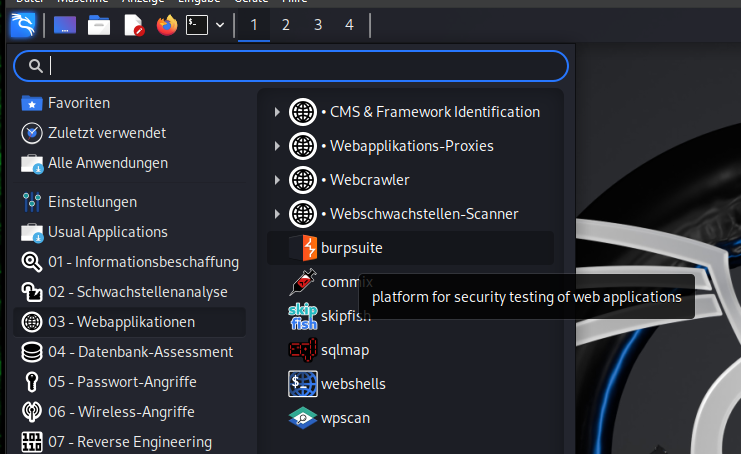The image size is (741, 454).
Task: Switch to workspace 2
Action: pos(285,25)
